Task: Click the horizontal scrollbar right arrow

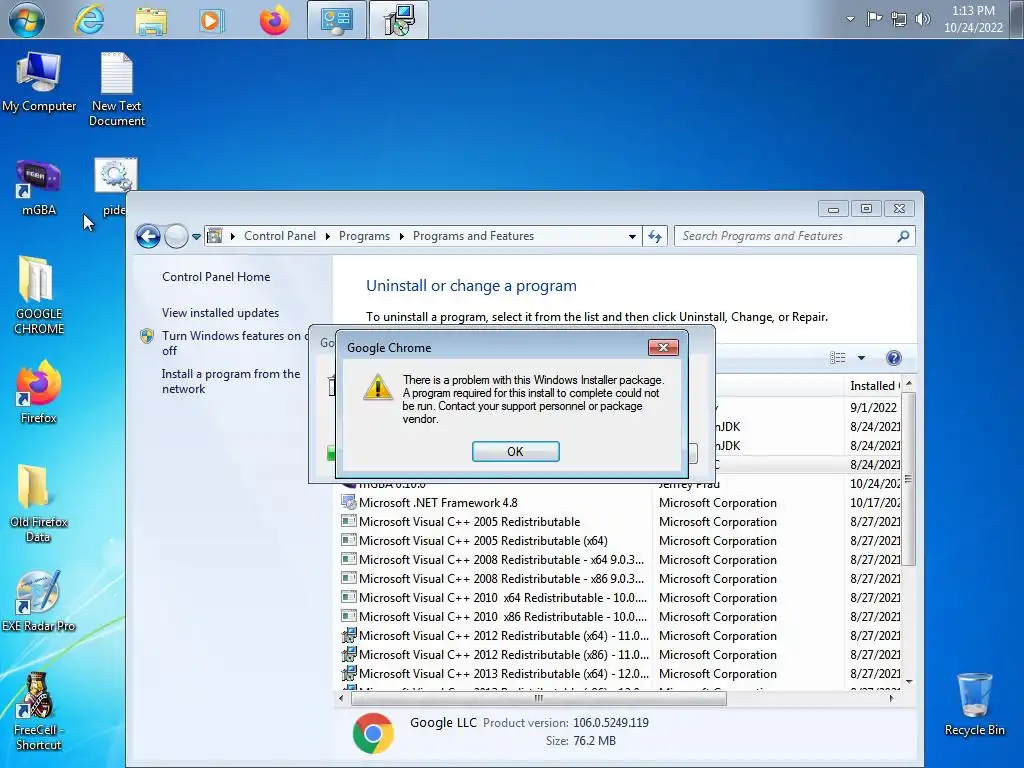Action: coord(892,698)
